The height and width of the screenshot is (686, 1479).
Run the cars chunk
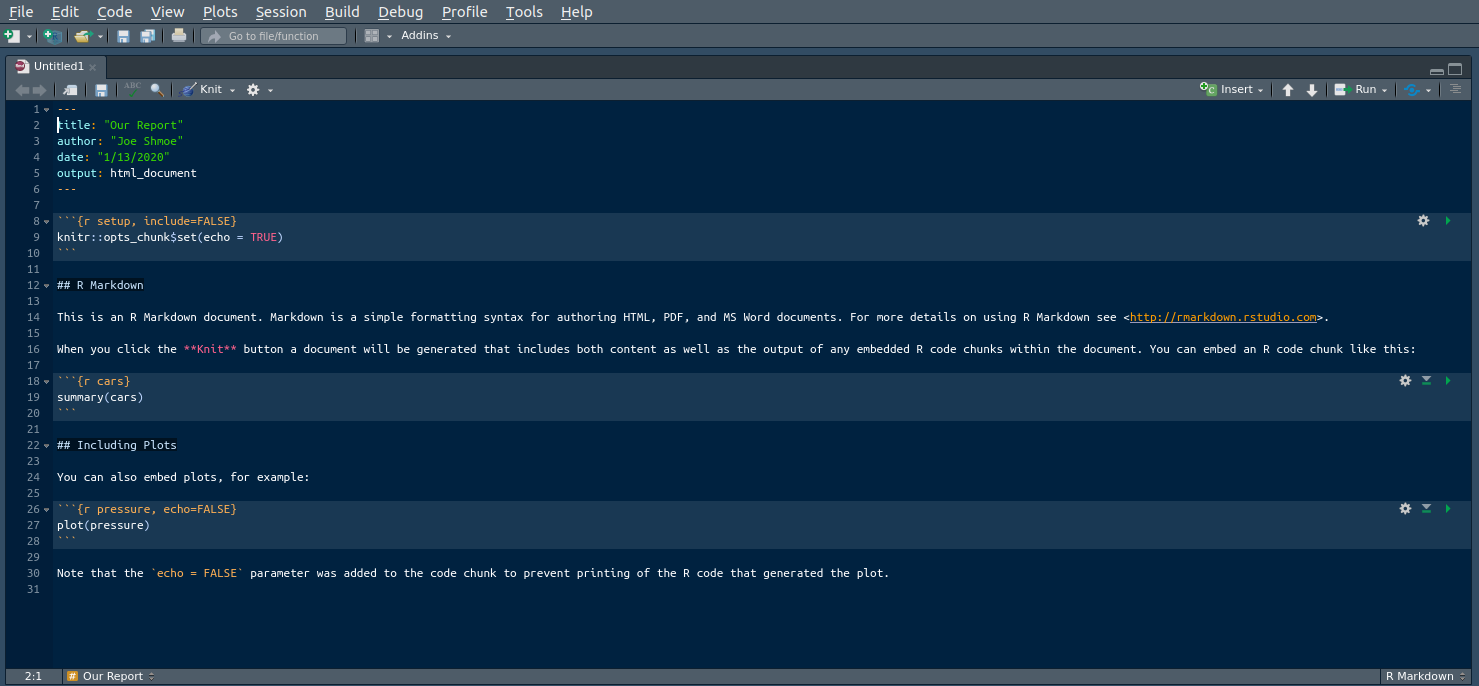[x=1447, y=381]
